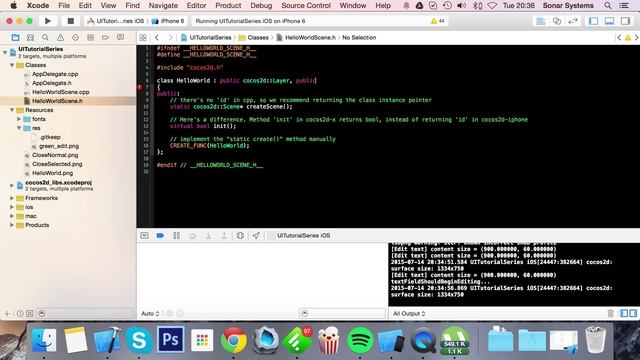Screen dimensions: 640x360
Task: Expand the Frameworks group
Action: tap(12, 198)
